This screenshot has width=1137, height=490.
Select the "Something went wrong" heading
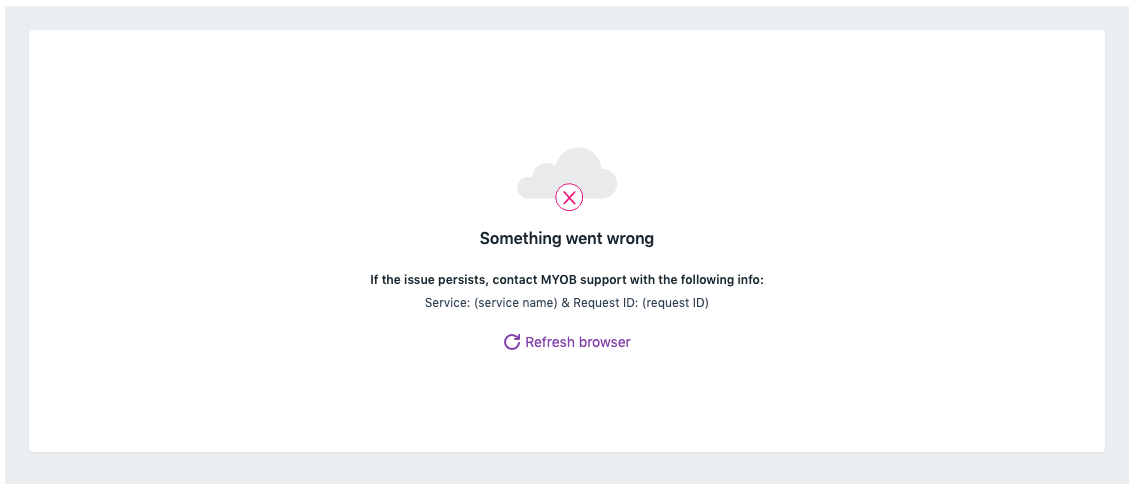tap(567, 238)
